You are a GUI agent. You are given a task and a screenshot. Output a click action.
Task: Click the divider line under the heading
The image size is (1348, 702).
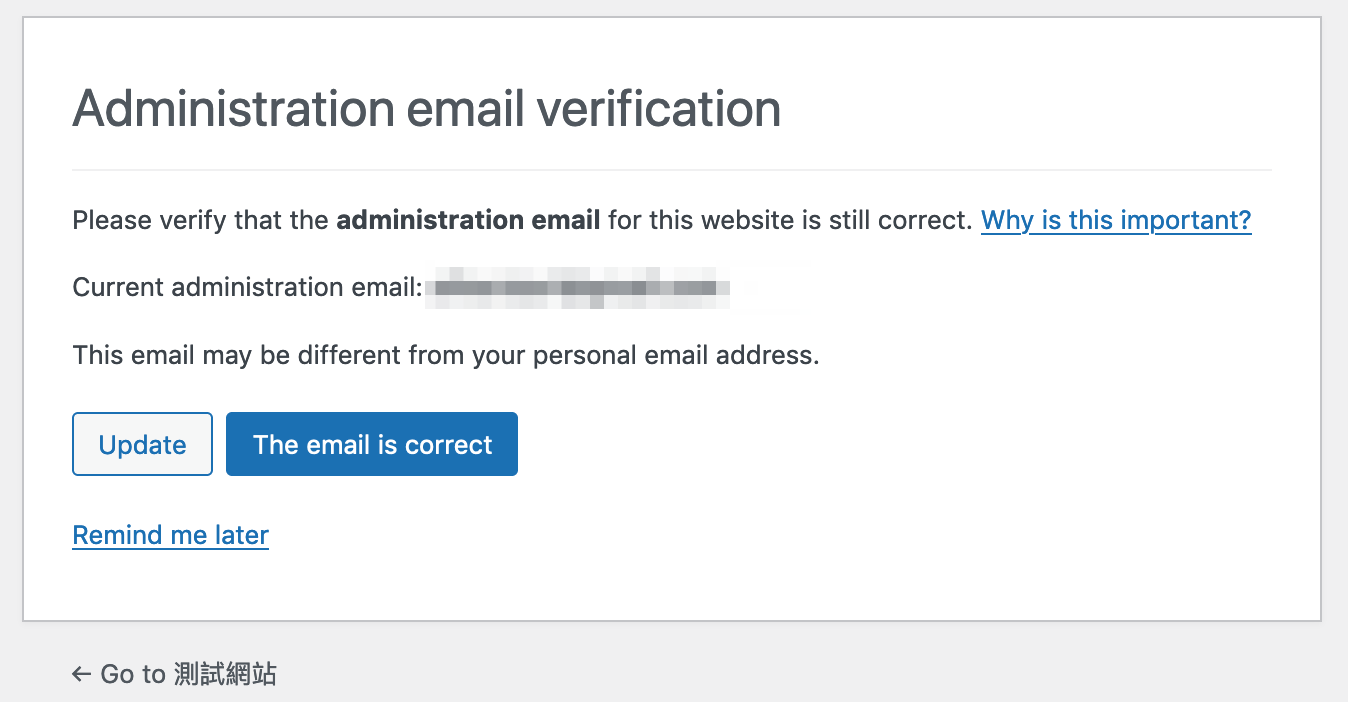click(x=672, y=170)
